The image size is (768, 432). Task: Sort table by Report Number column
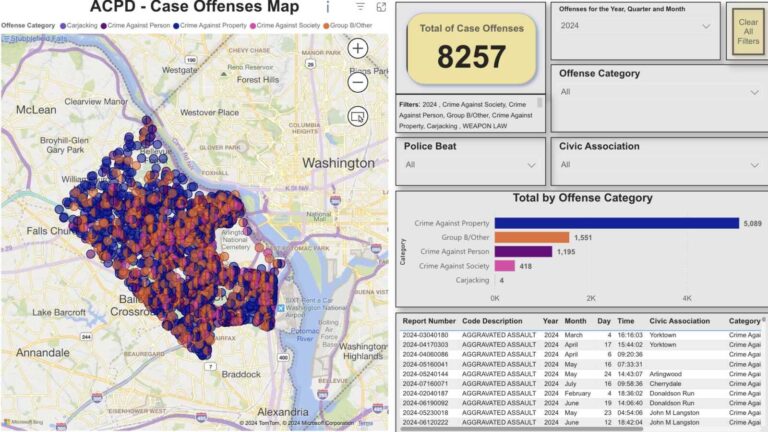coord(429,321)
